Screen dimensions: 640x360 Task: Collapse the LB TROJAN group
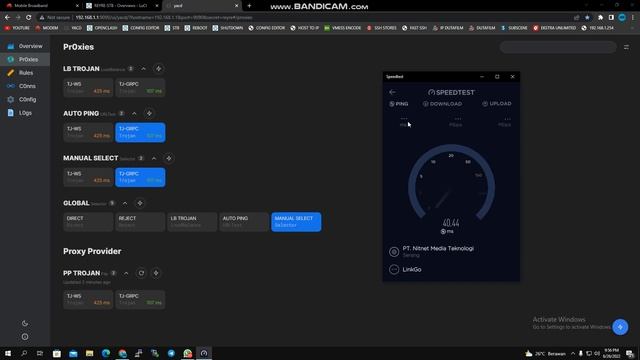[x=144, y=69]
